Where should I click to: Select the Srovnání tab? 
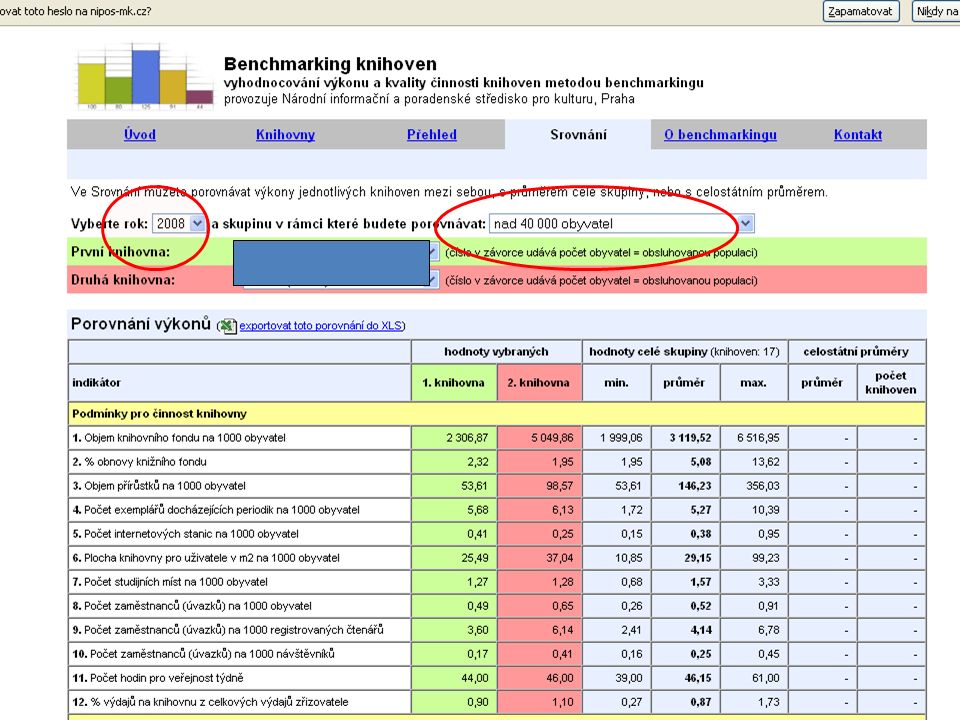tap(578, 135)
